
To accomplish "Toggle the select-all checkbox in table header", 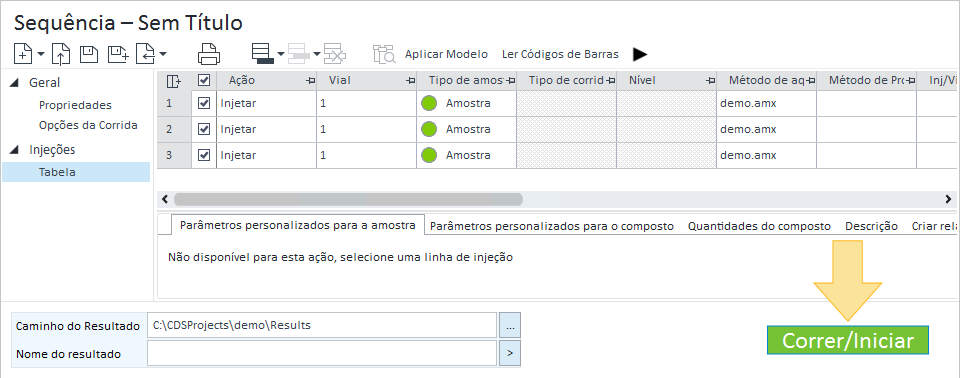I will [x=204, y=80].
